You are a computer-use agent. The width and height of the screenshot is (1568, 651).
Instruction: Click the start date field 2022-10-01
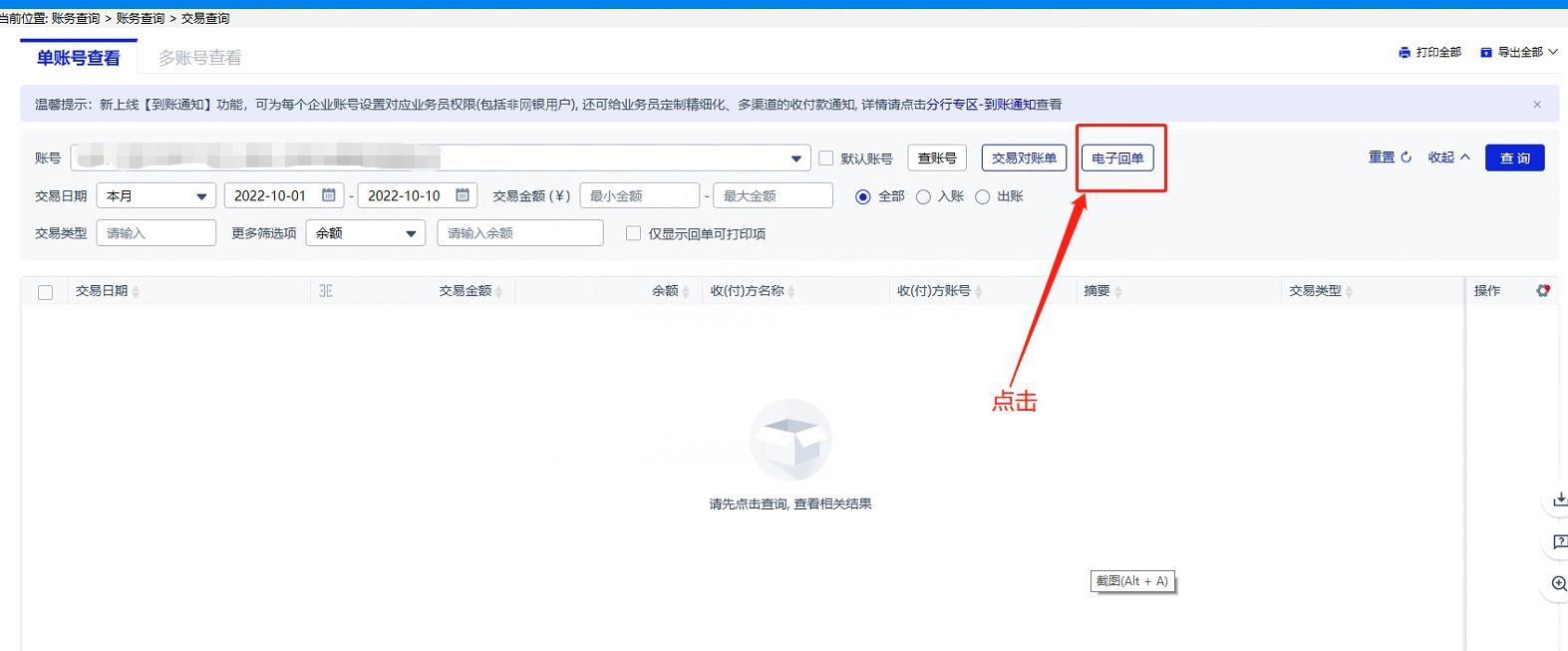[x=284, y=195]
